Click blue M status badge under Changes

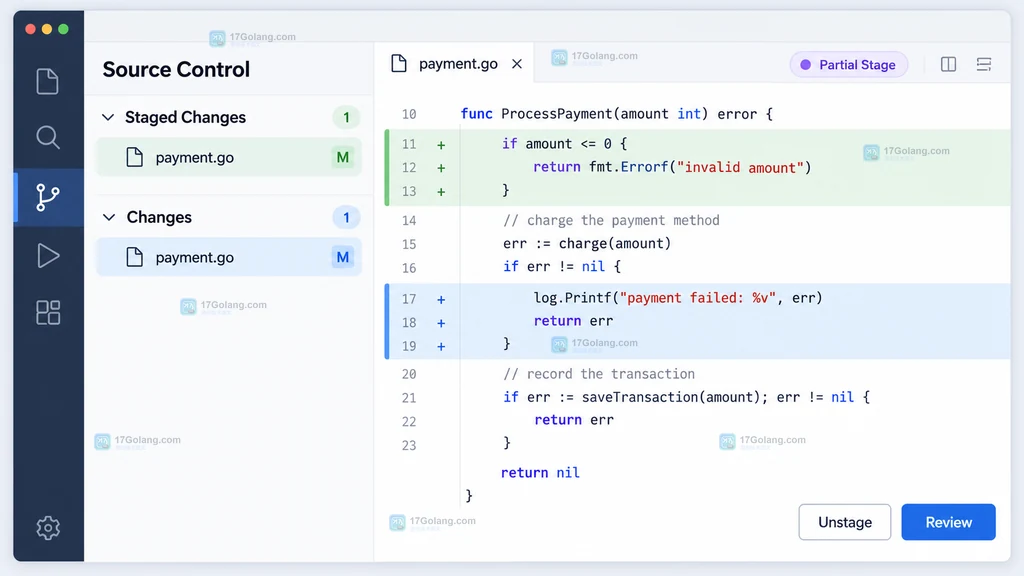click(342, 257)
